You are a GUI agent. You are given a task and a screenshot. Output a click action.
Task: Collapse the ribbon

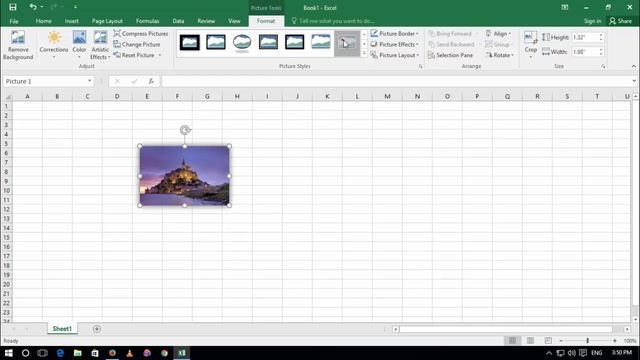coord(633,66)
